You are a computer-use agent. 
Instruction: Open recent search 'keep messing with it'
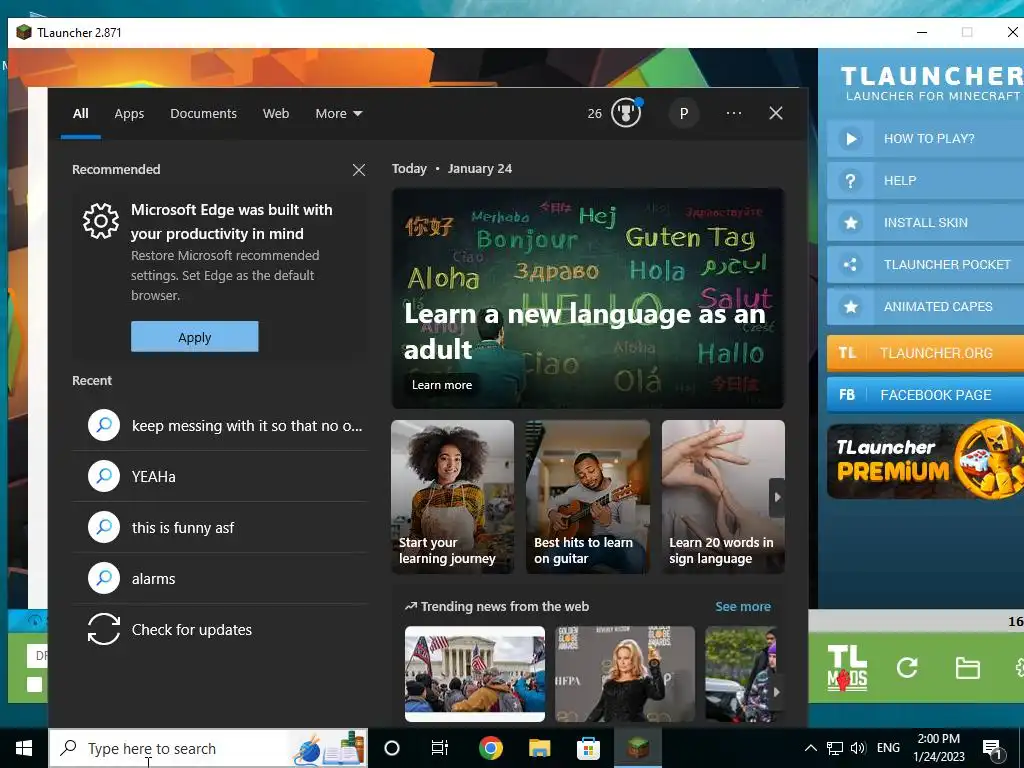(x=220, y=426)
